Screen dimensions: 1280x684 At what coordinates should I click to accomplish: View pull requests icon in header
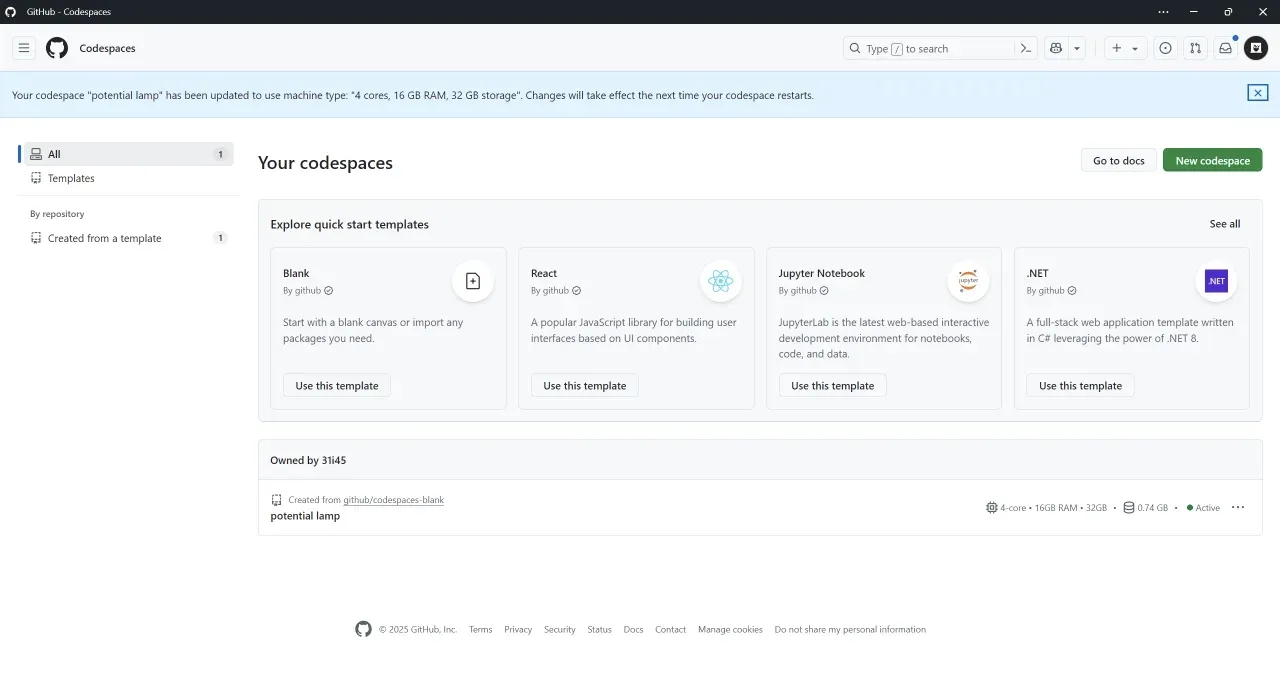tap(1195, 48)
